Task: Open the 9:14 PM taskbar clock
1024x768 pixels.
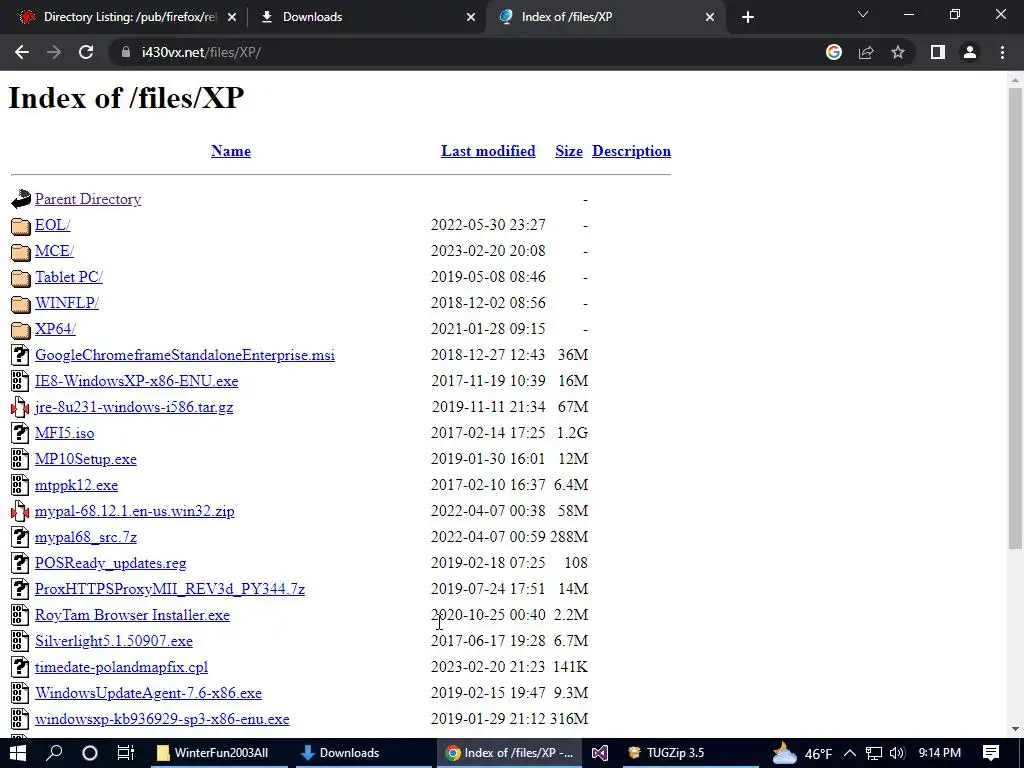Action: point(940,753)
